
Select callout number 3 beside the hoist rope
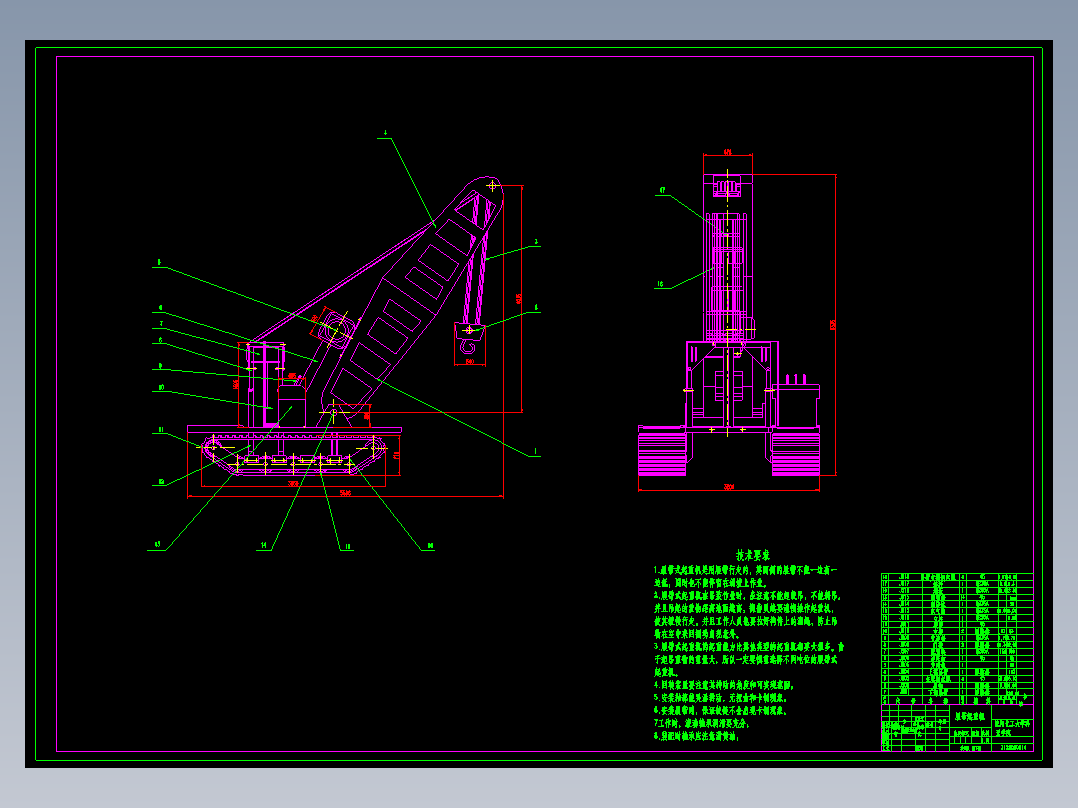[x=536, y=242]
